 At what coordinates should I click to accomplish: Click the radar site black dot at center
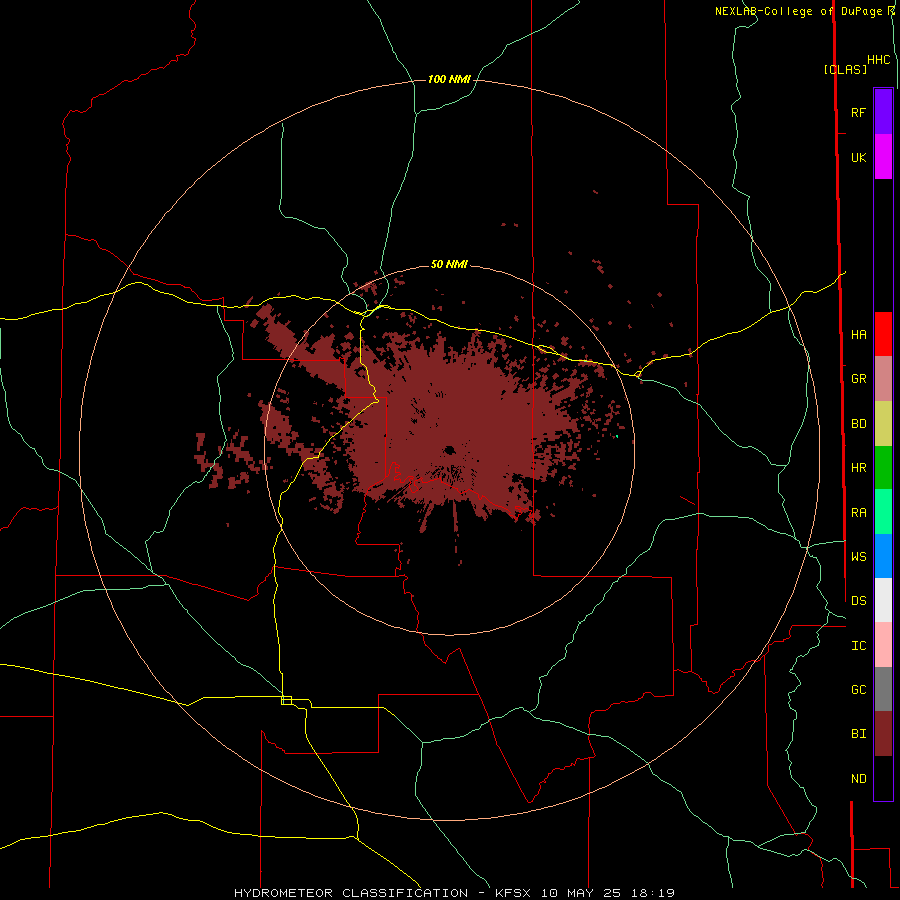[449, 450]
